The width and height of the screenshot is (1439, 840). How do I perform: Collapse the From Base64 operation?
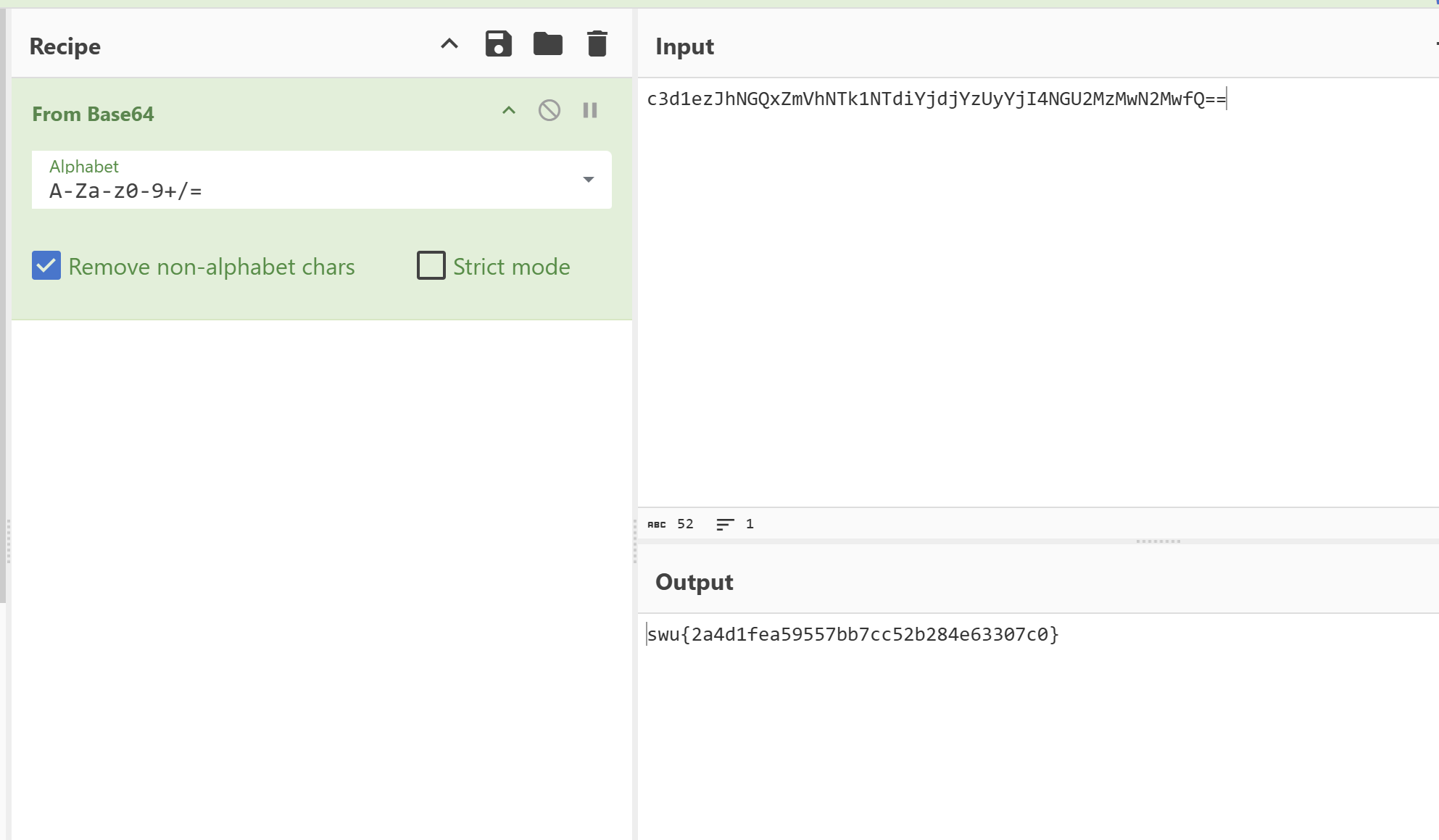pyautogui.click(x=509, y=110)
